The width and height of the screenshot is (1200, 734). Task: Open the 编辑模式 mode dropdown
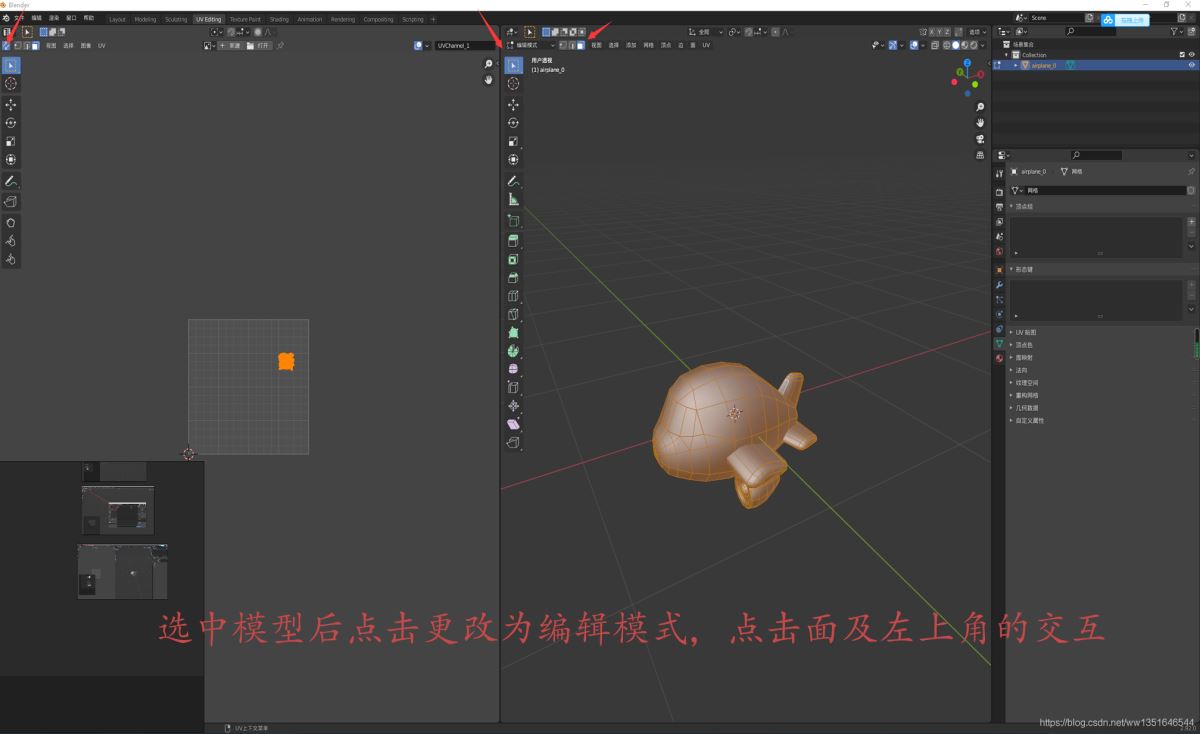pos(530,44)
